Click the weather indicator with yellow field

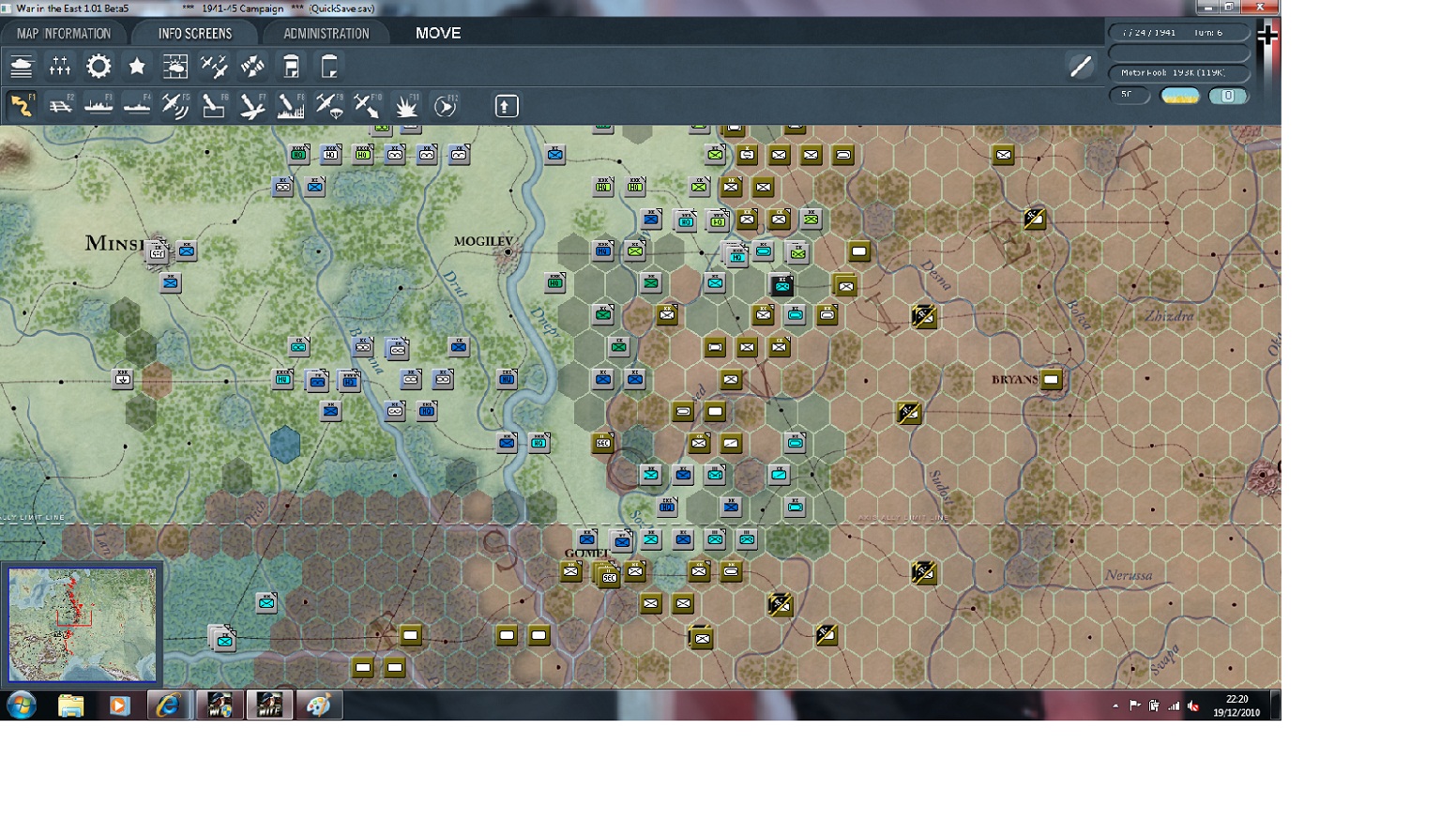[x=1180, y=96]
